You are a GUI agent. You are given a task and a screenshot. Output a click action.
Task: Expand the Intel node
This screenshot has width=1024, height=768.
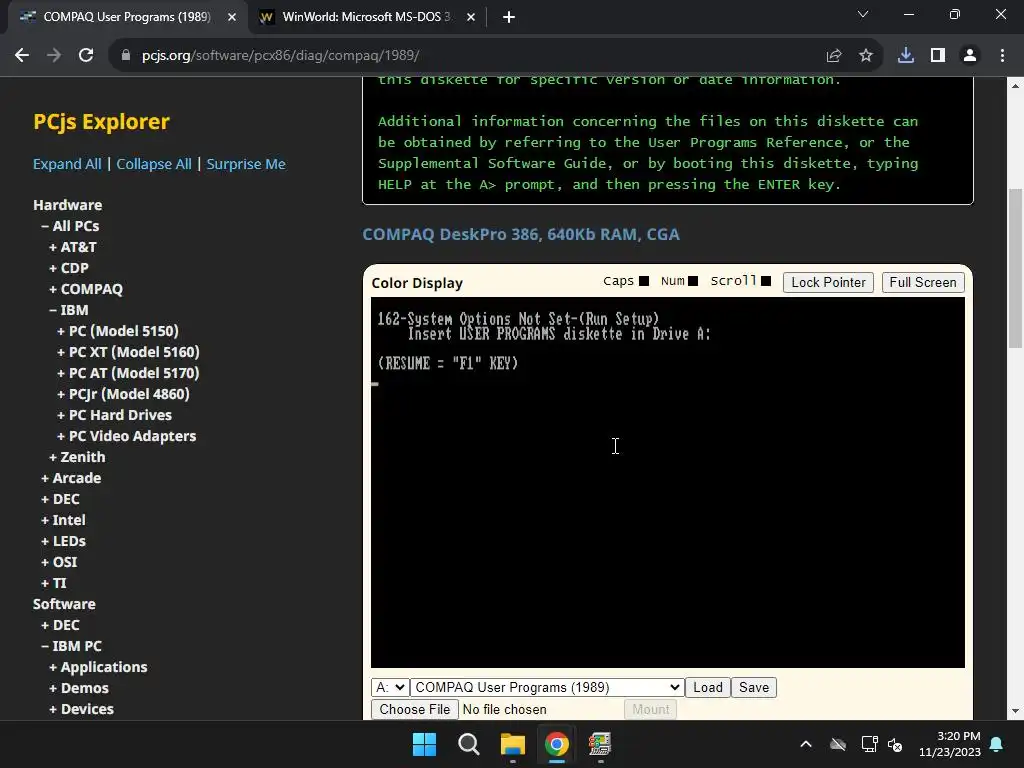click(63, 520)
